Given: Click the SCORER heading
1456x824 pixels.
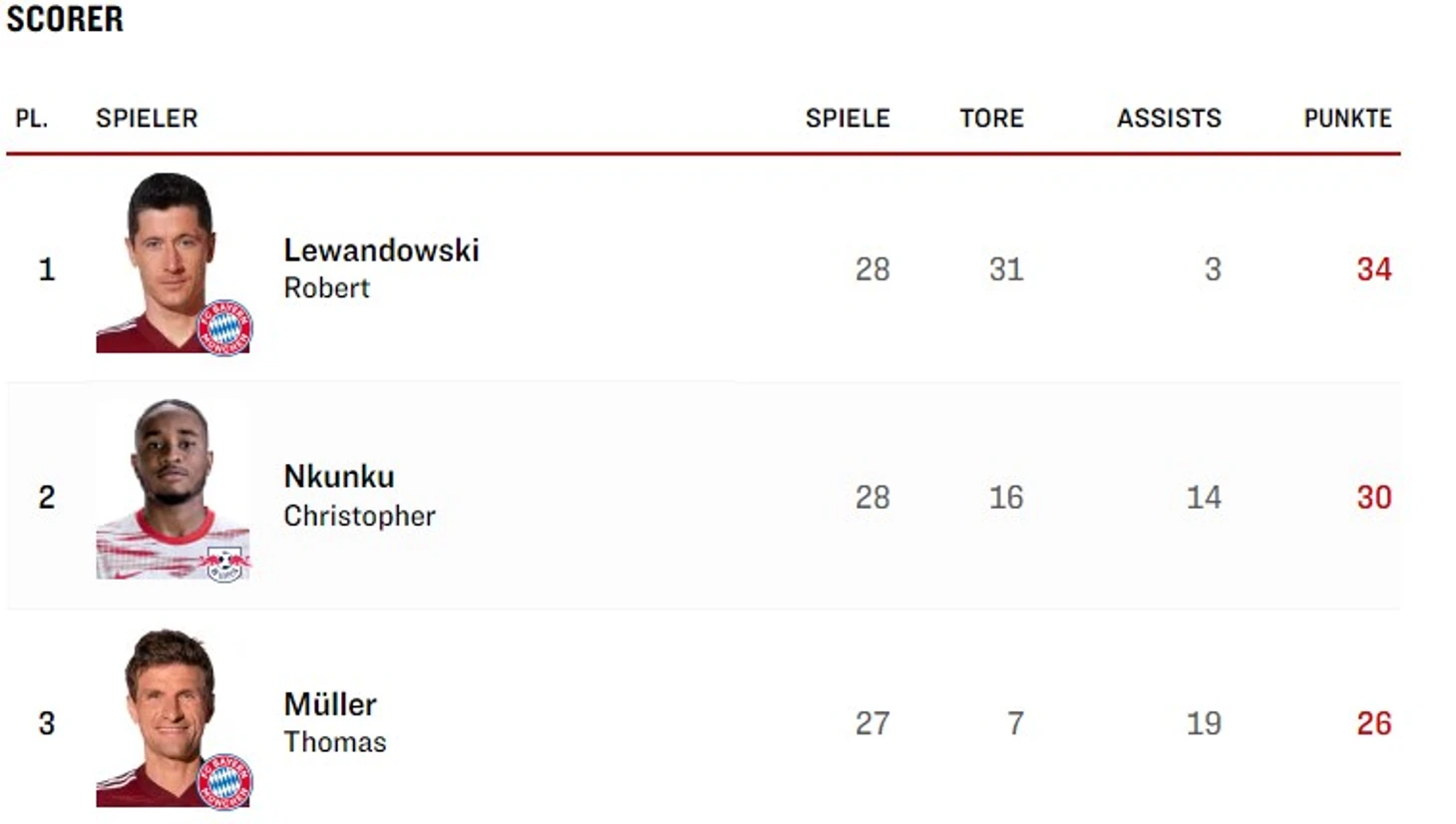Looking at the screenshot, I should [65, 18].
